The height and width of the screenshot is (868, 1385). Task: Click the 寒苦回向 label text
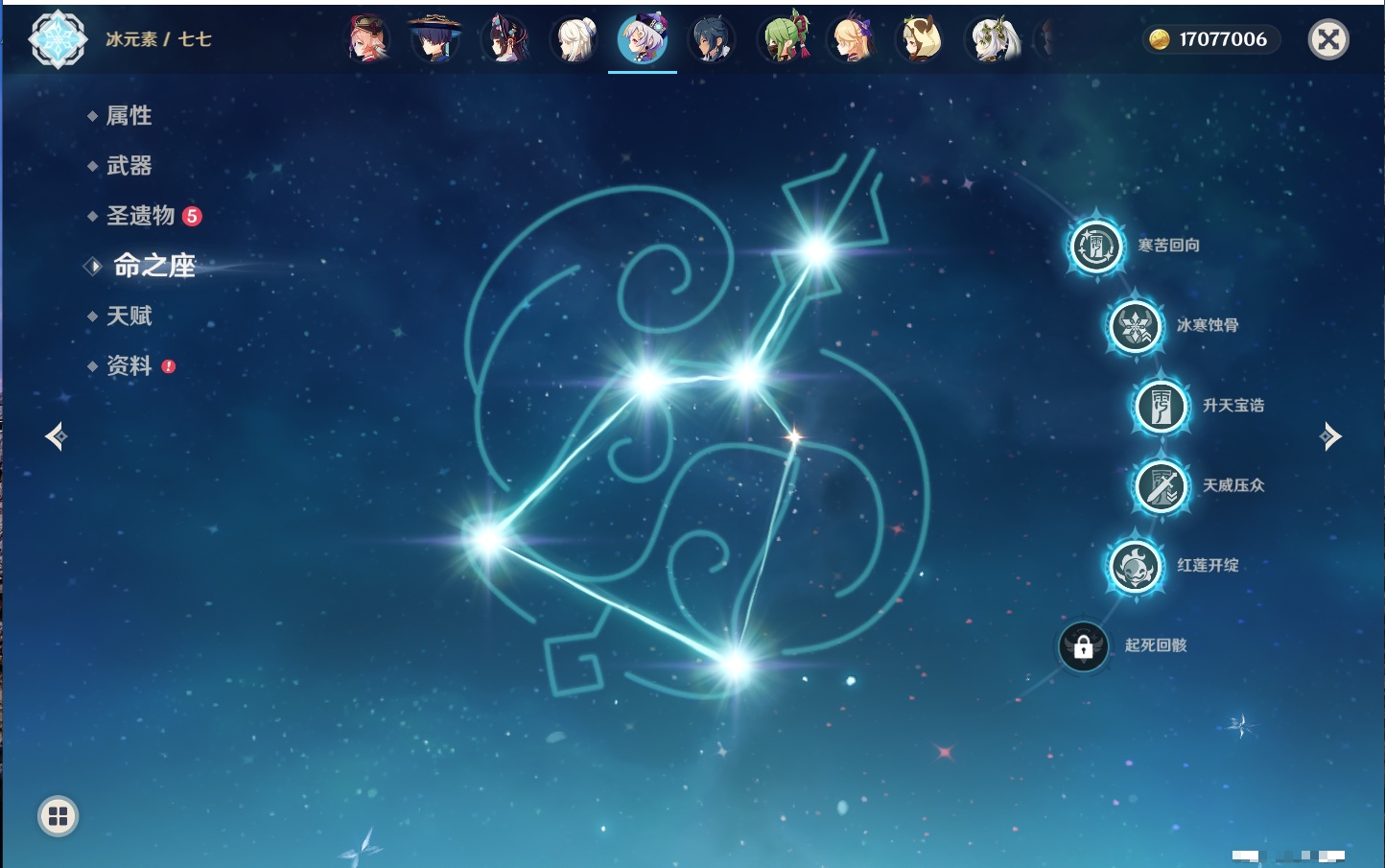[x=1168, y=246]
